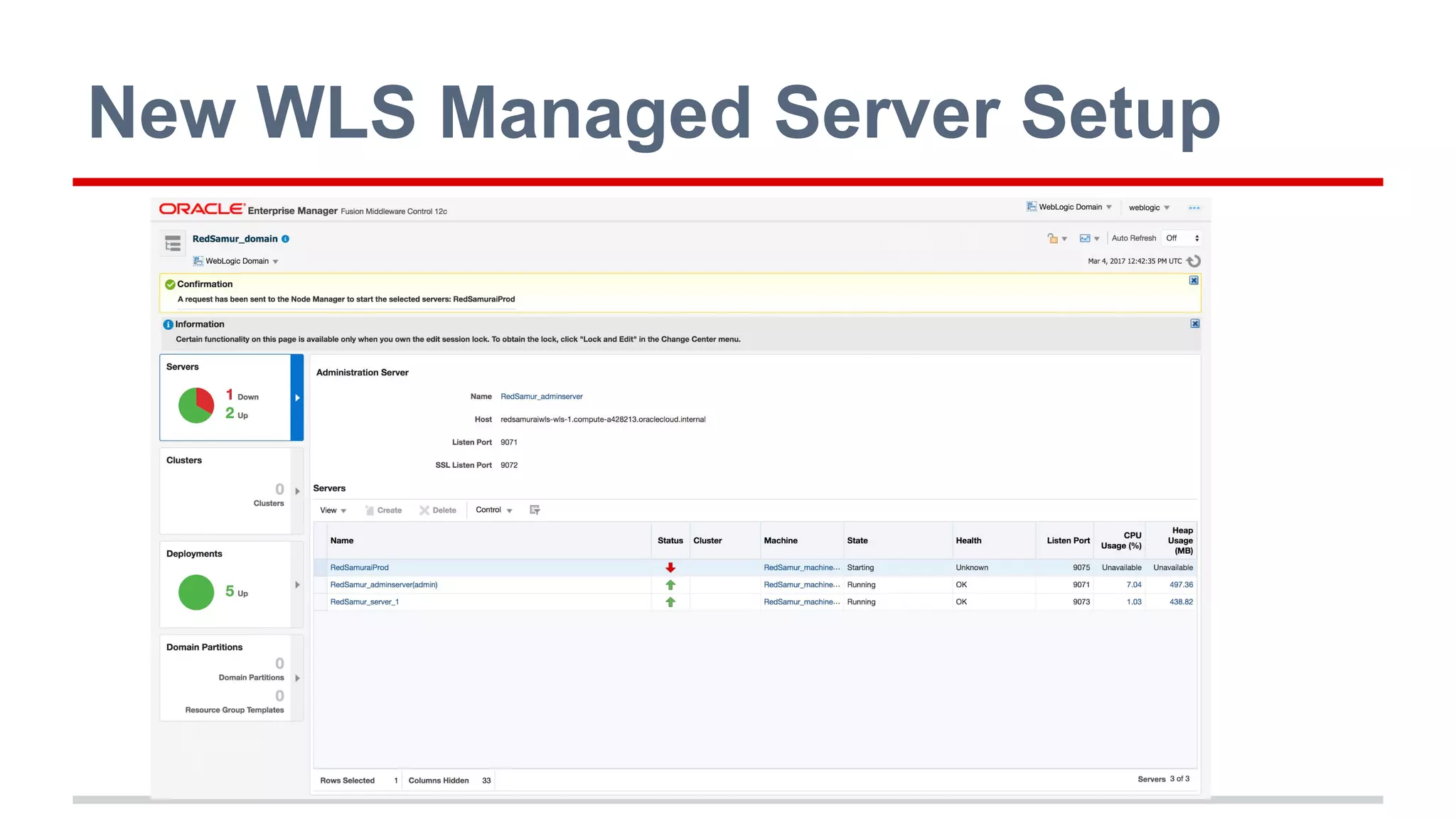Open the machine link in RedSamur_server_1 row
Viewport: 1456px width, 819px height.
(802, 601)
